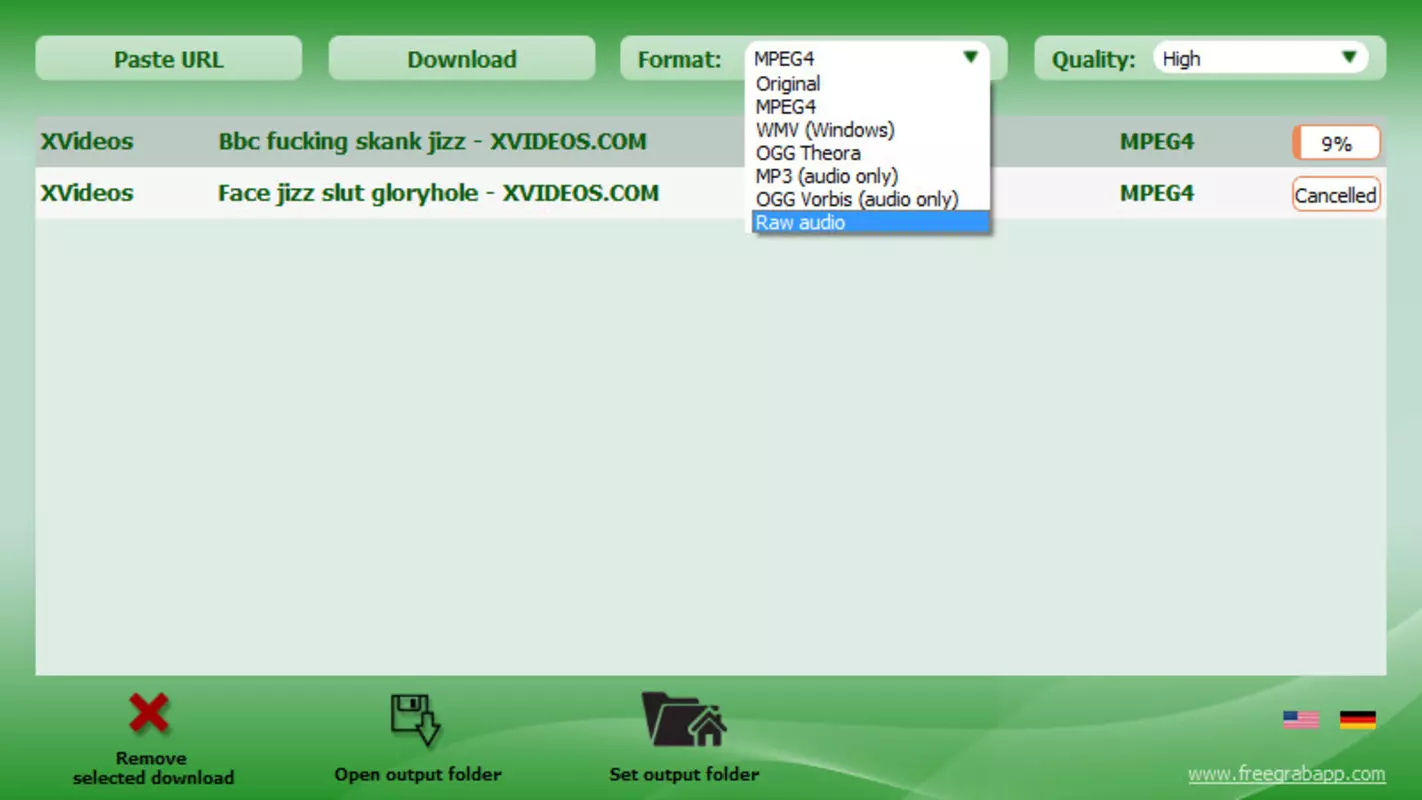Screen dimensions: 1422x800
Task: Click the open output folder disk icon
Action: click(x=415, y=720)
